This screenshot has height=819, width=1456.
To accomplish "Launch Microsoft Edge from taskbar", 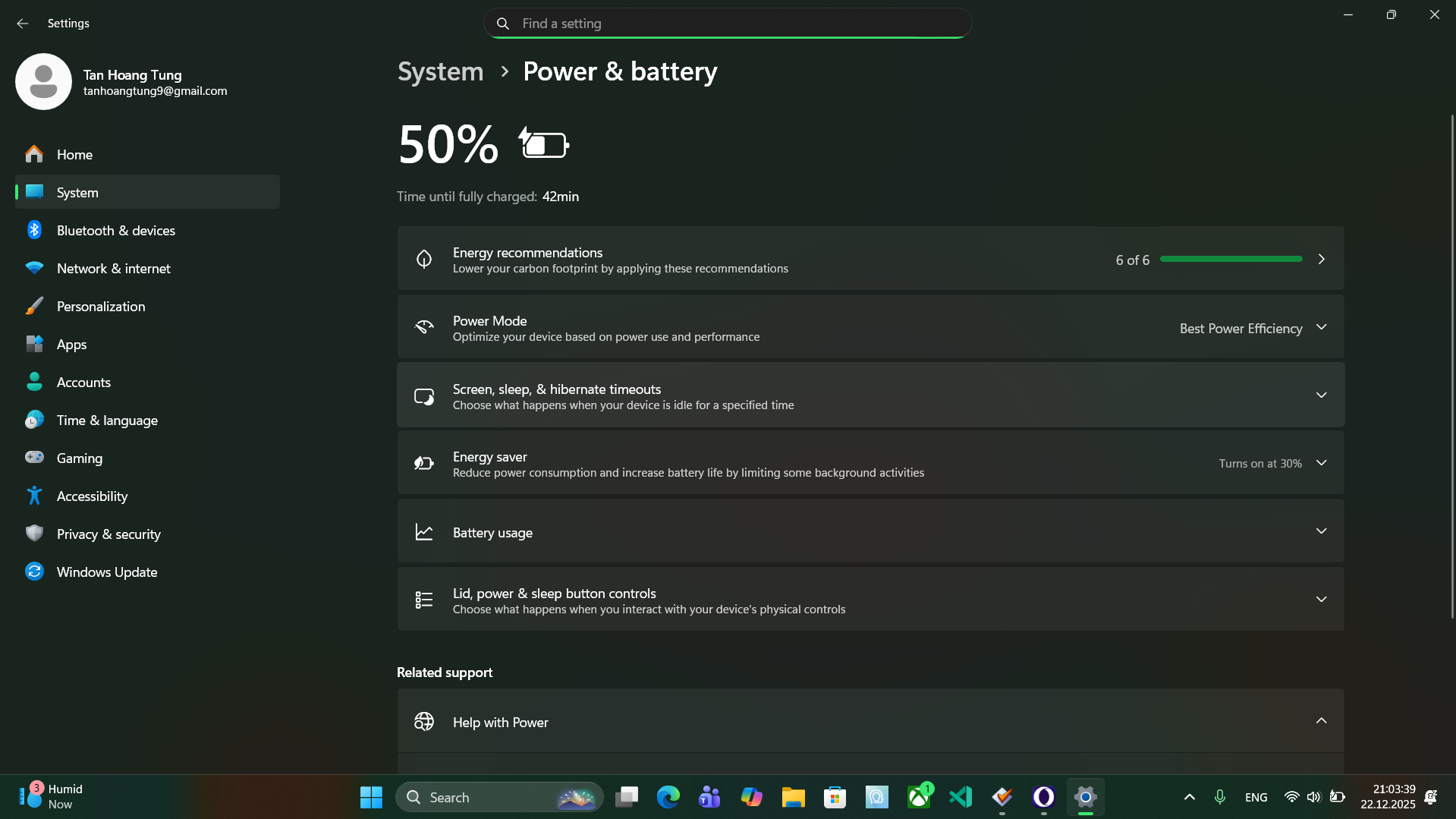I will [668, 797].
